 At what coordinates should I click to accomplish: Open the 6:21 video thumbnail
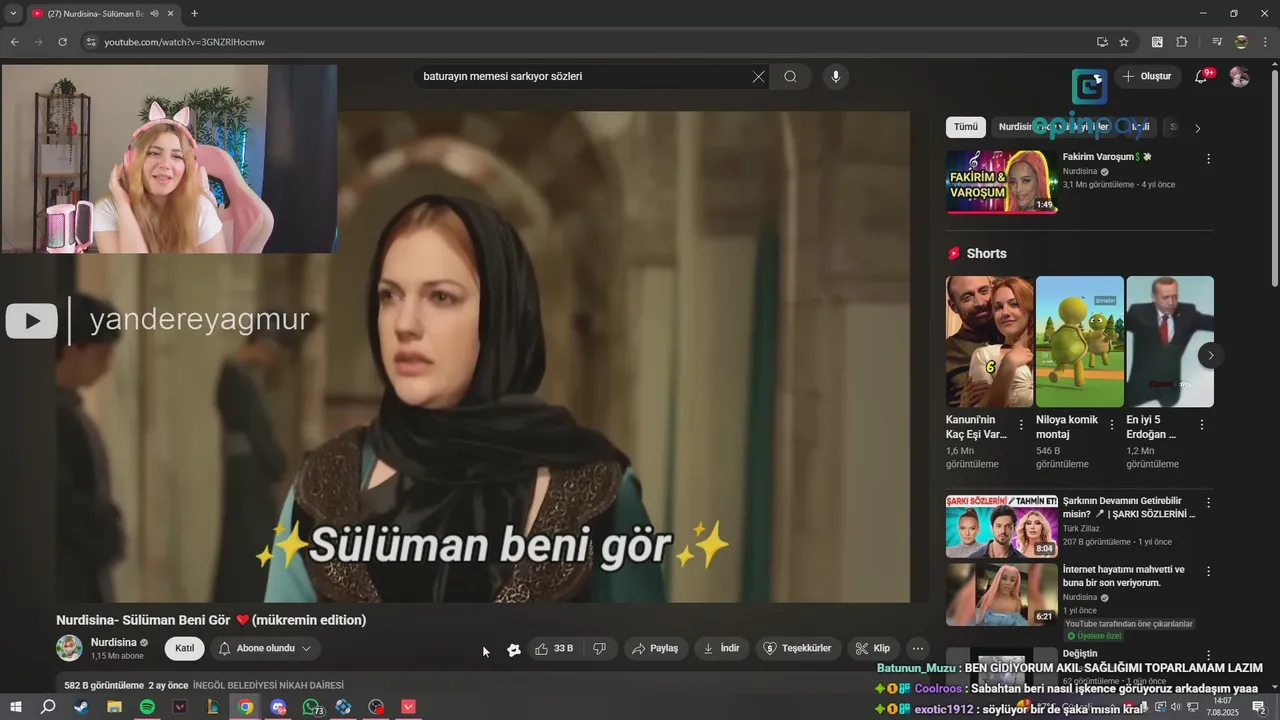[1001, 594]
